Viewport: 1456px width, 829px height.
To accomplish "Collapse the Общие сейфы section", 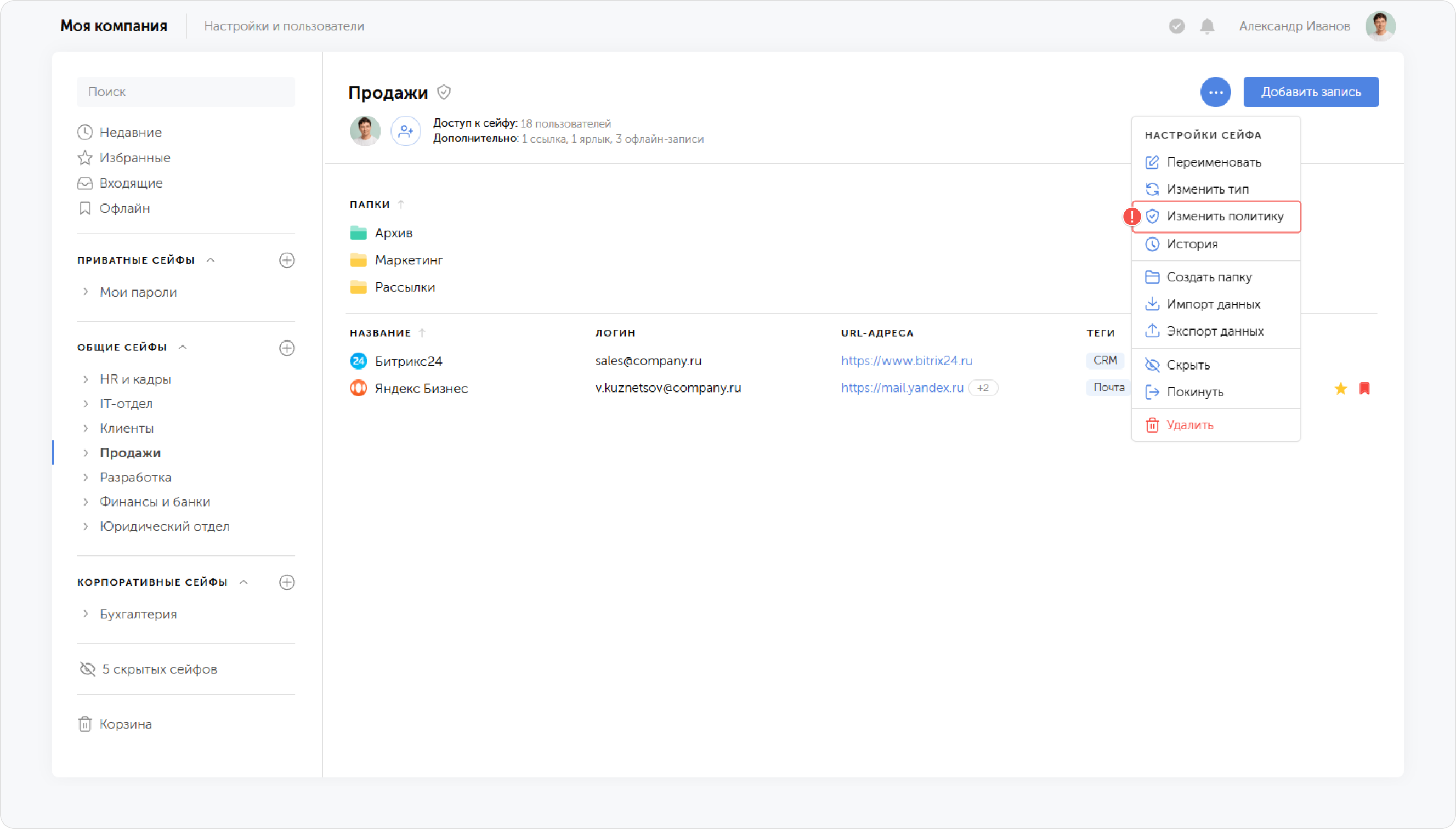I will (x=183, y=347).
